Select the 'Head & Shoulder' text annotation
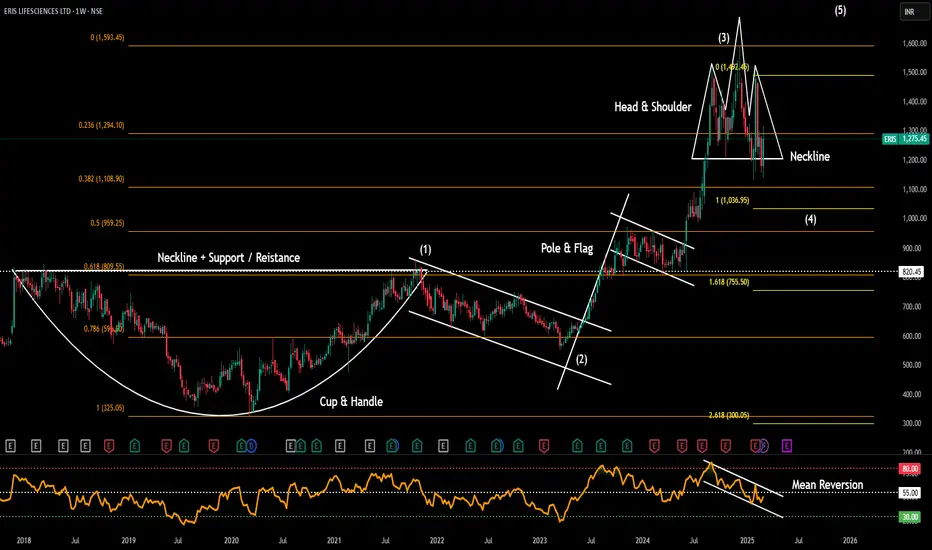932x550 pixels. click(x=653, y=107)
